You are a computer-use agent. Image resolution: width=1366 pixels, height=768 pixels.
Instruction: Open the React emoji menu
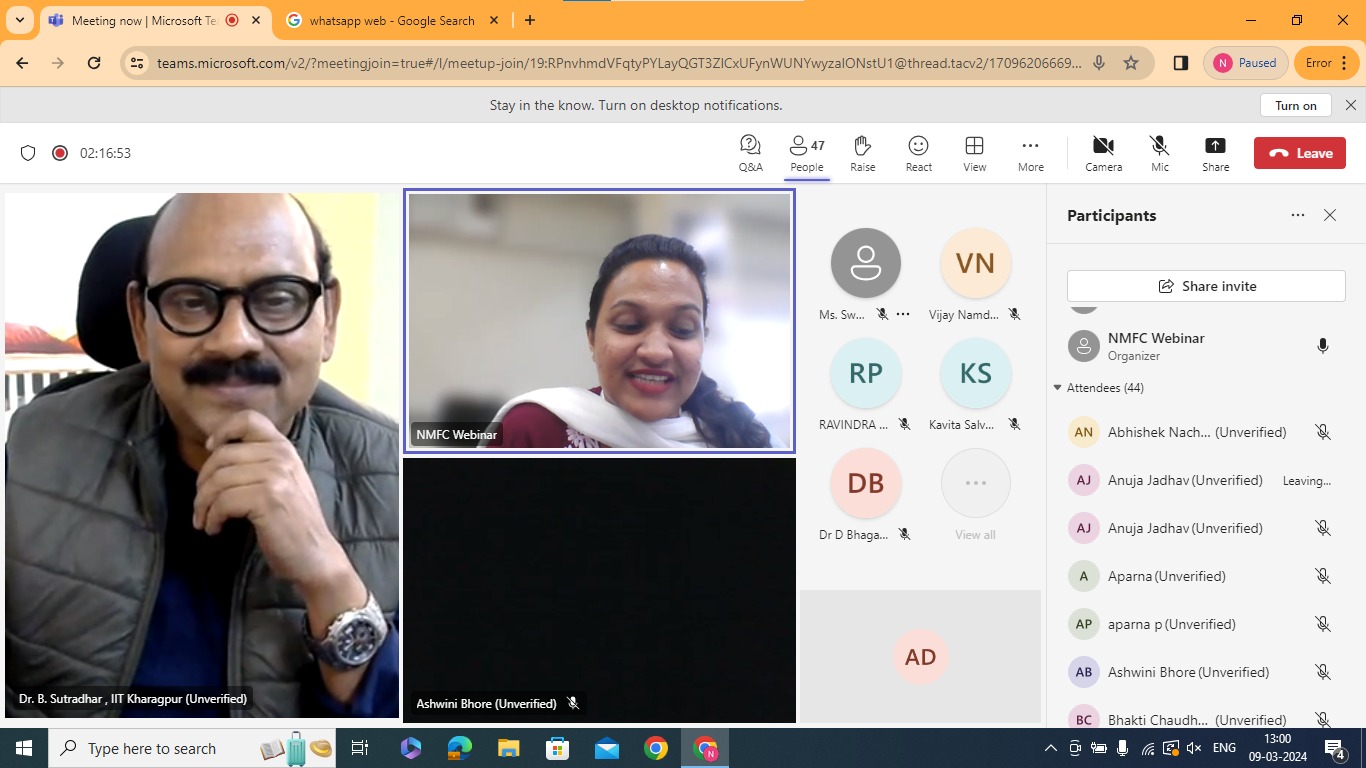(918, 153)
